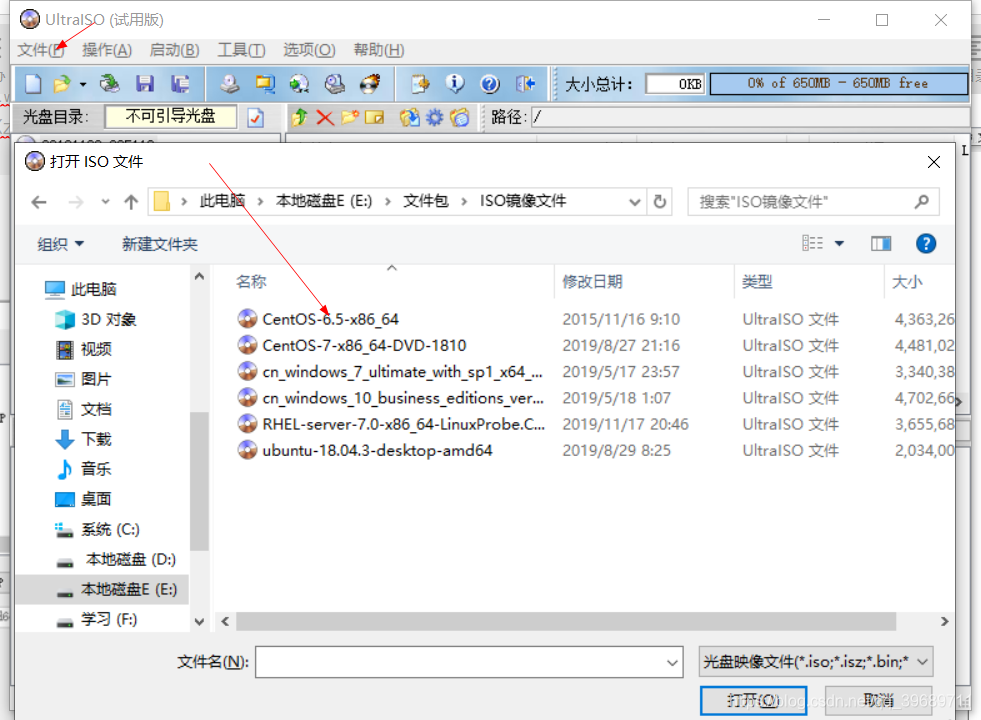Sort by 名称 column header
This screenshot has width=981, height=720.
pos(251,282)
